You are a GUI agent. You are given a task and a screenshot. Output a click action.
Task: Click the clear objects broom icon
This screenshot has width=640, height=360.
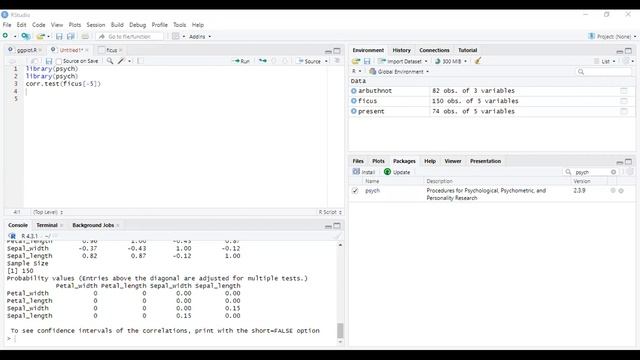[x=477, y=61]
